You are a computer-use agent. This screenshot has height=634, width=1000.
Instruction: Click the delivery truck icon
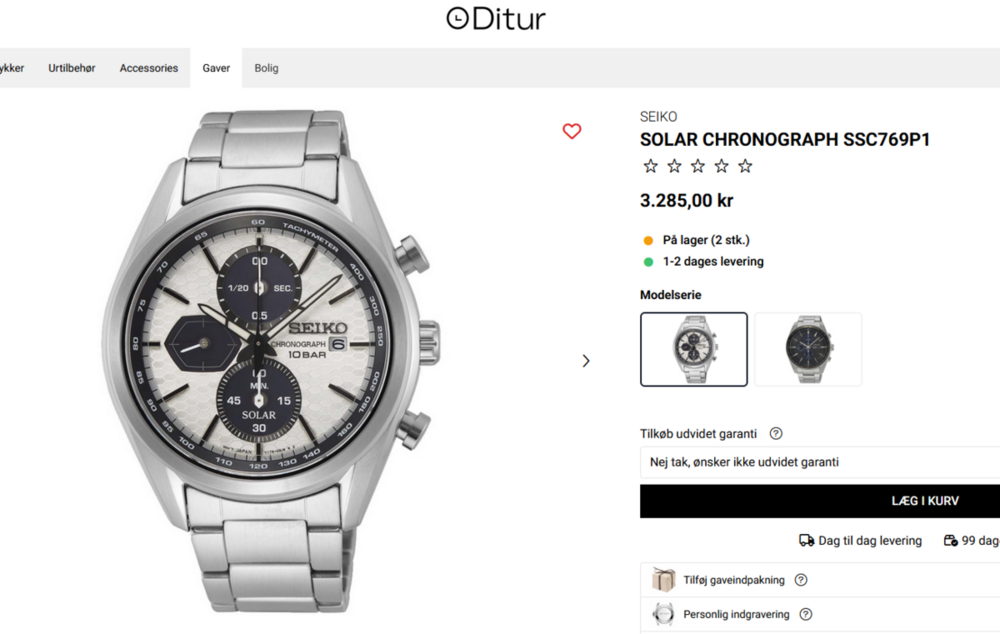(806, 540)
